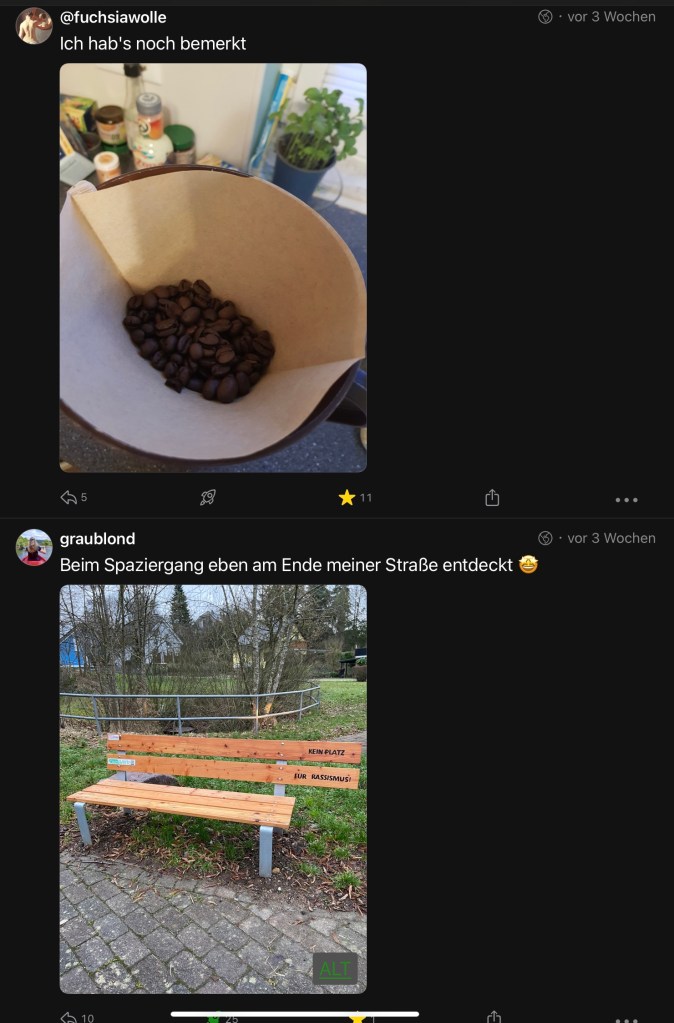
Task: Share graublond's bench post
Action: click(x=494, y=1017)
